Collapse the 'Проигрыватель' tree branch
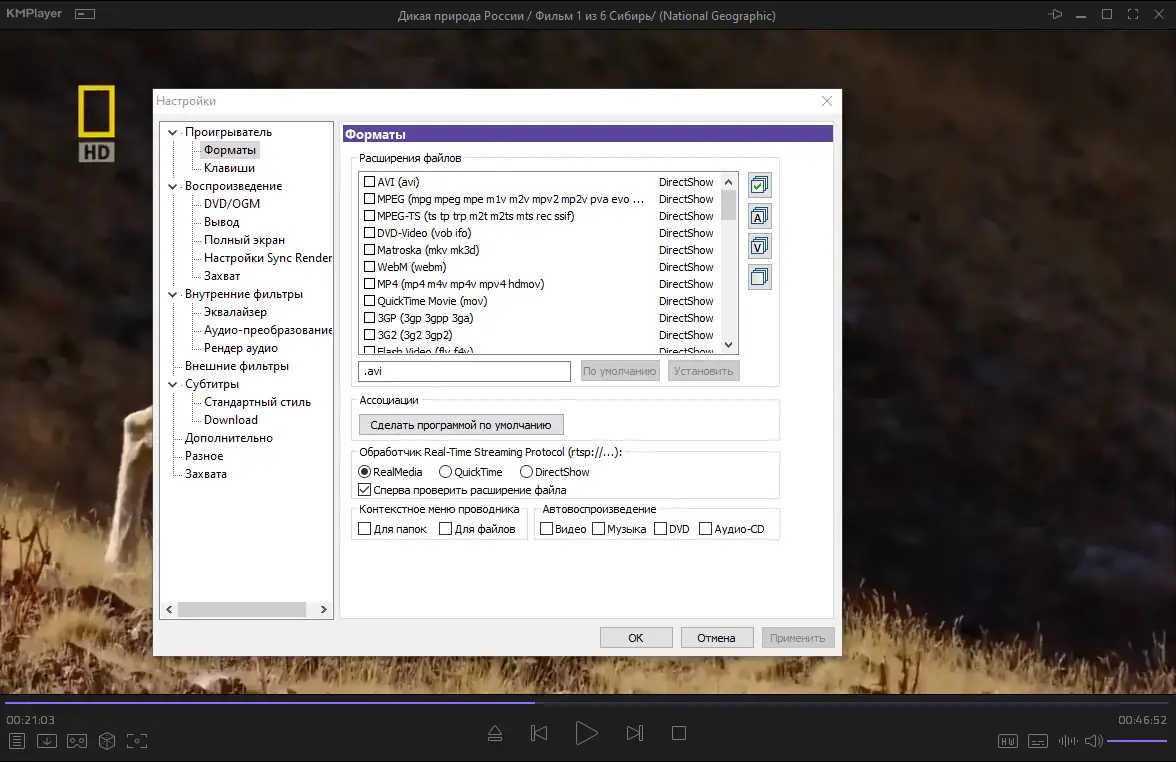 coord(172,131)
